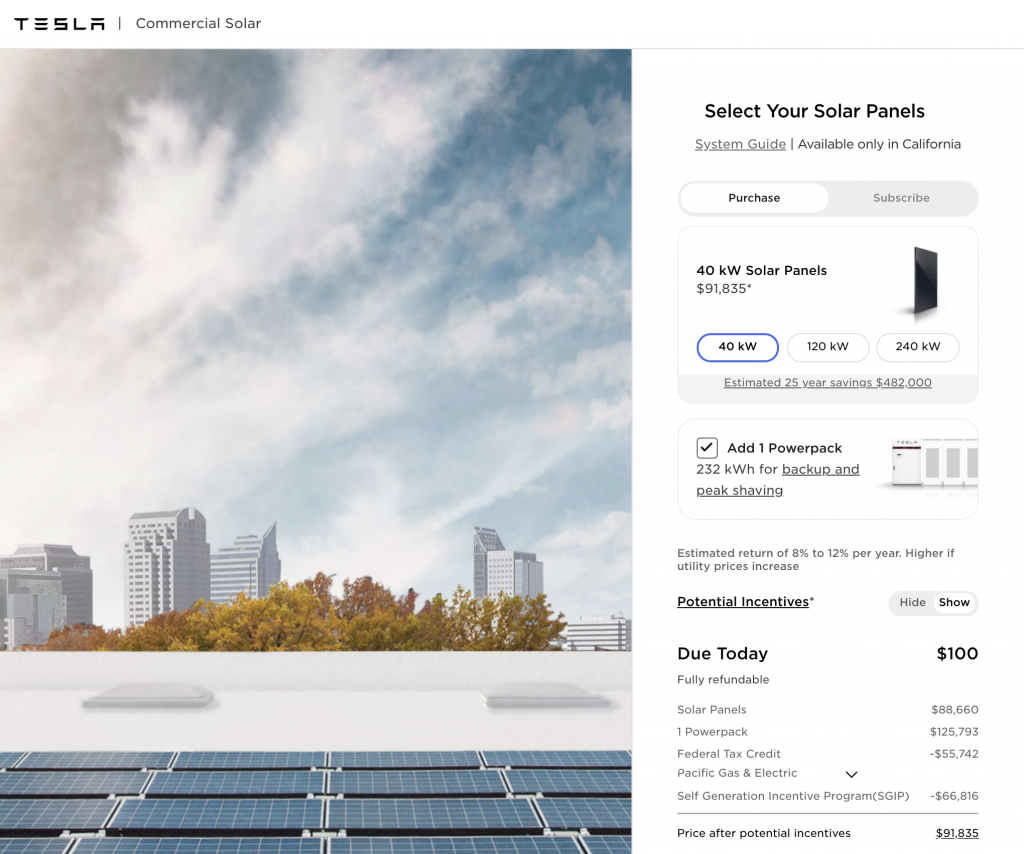Image resolution: width=1024 pixels, height=854 pixels.
Task: Click the Solar Panels $88,660 value
Action: tap(955, 710)
